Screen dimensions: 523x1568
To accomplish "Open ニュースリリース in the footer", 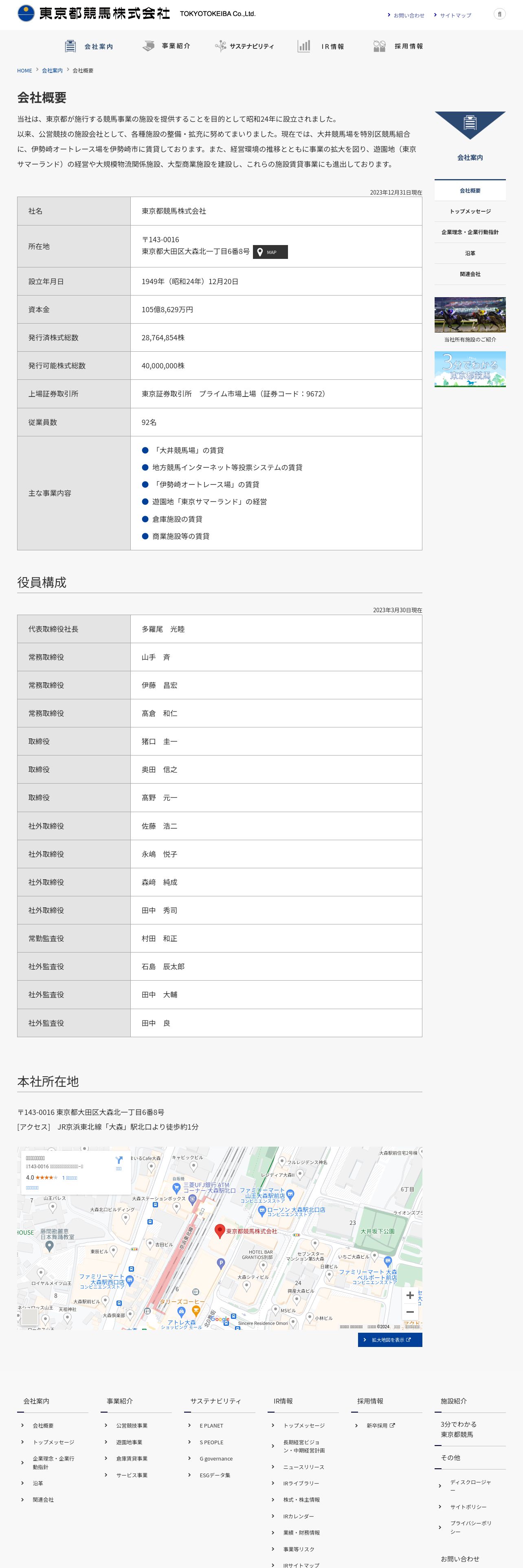I will [303, 1467].
